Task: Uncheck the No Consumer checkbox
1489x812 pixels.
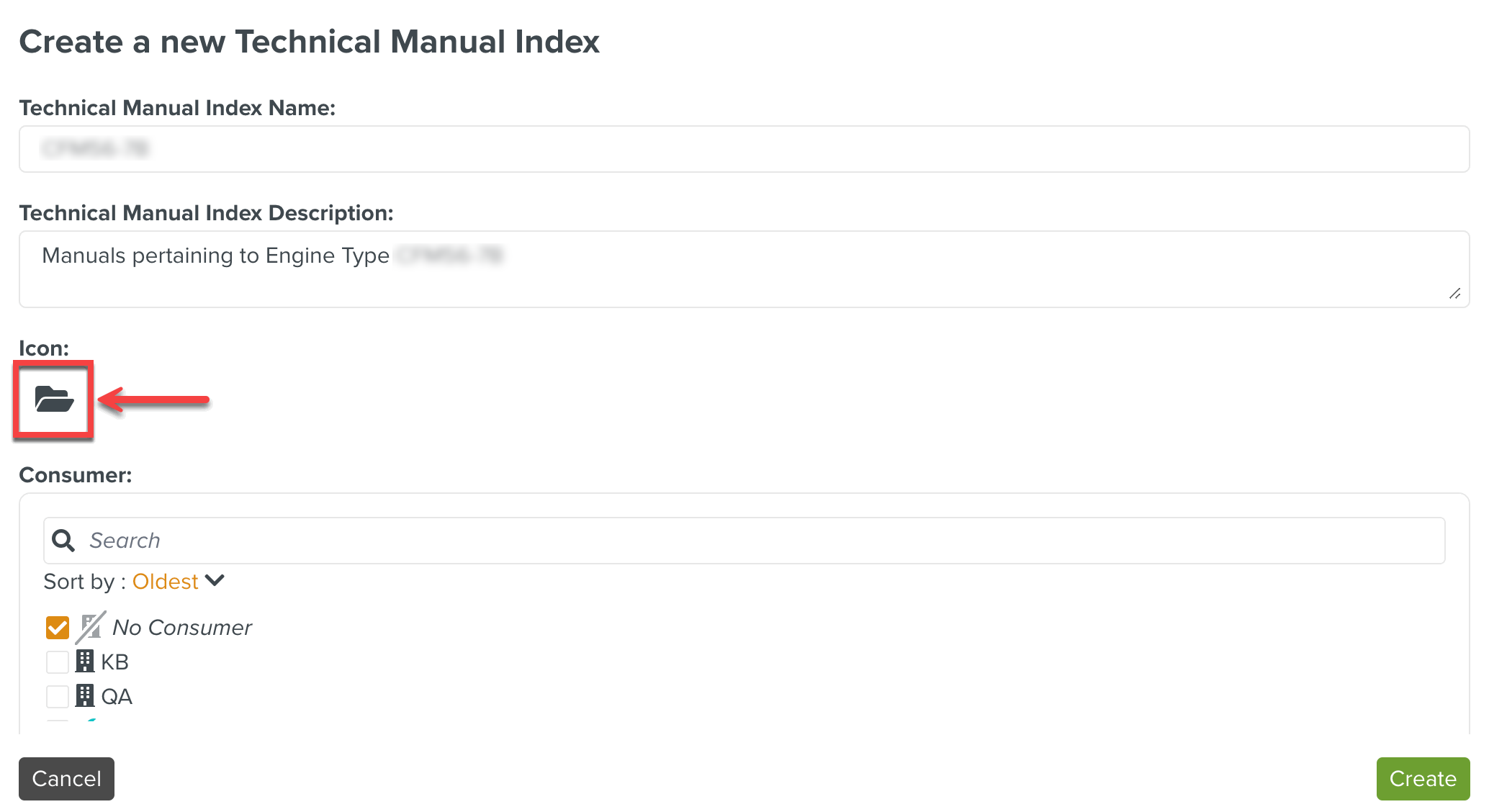Action: 58,627
